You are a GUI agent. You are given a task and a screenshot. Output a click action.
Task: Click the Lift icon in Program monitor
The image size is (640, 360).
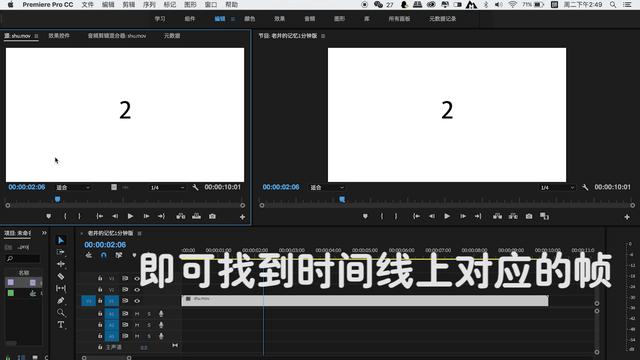(x=497, y=216)
